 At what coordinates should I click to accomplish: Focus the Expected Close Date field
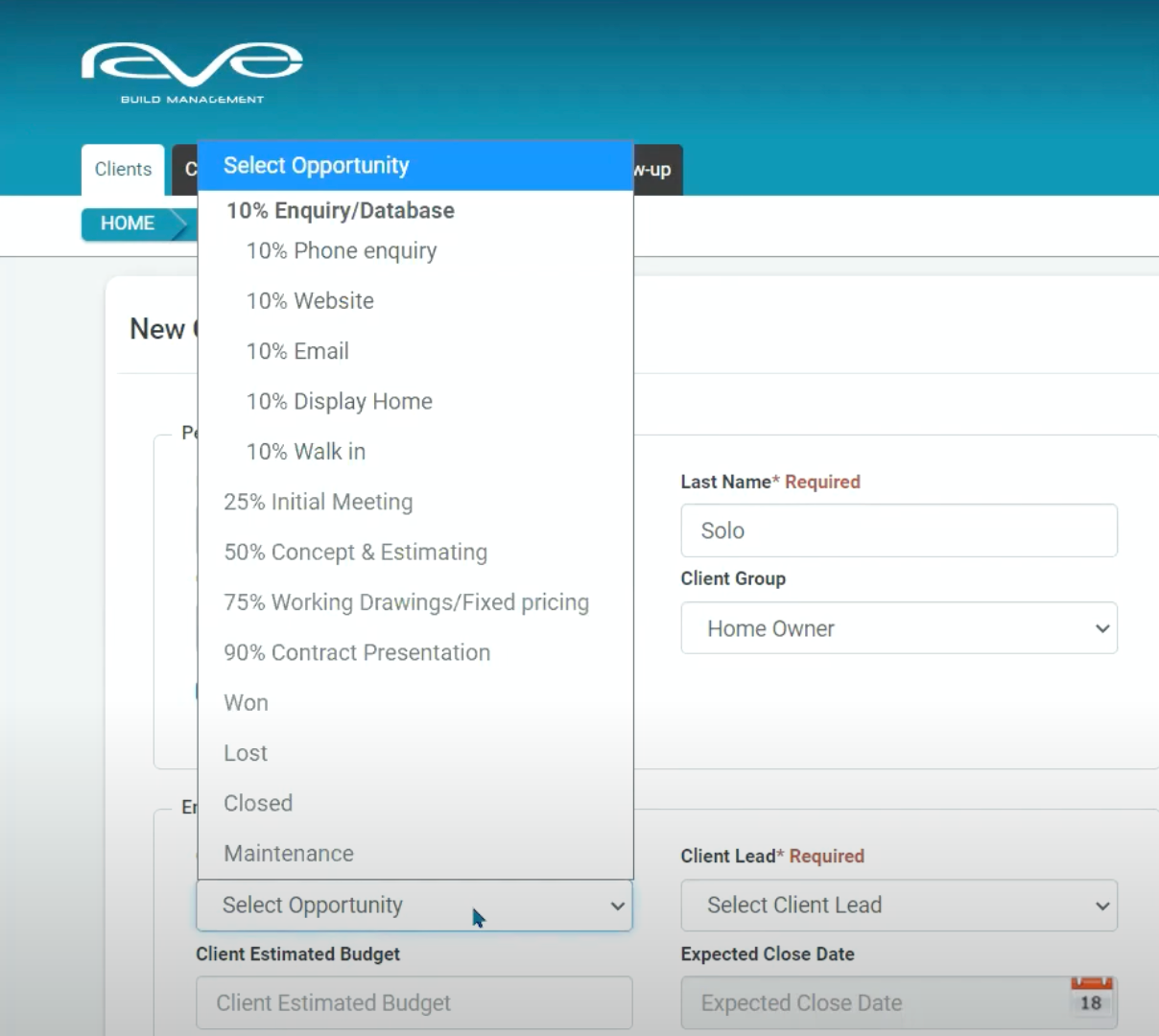899,1003
